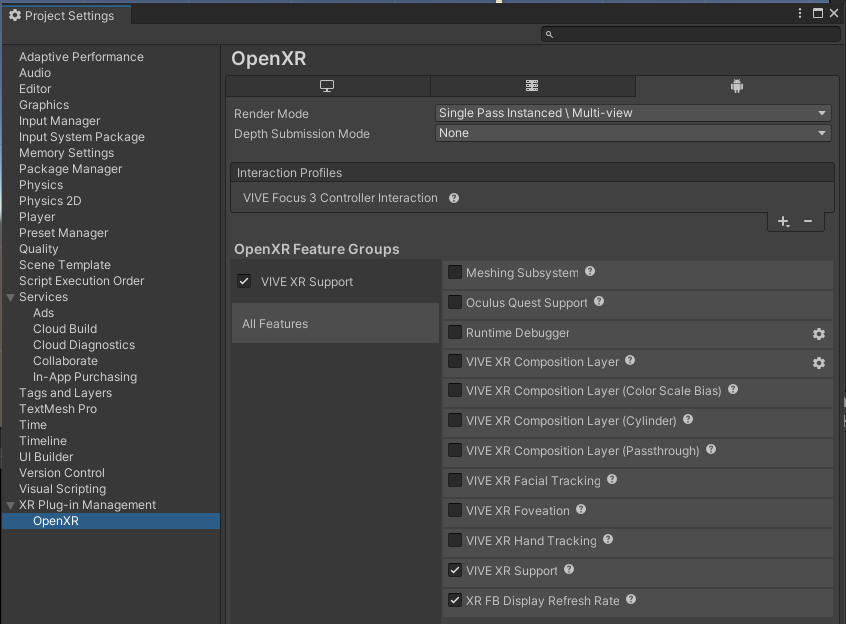Remove interaction profile with minus button
This screenshot has height=624, width=846.
[x=808, y=221]
